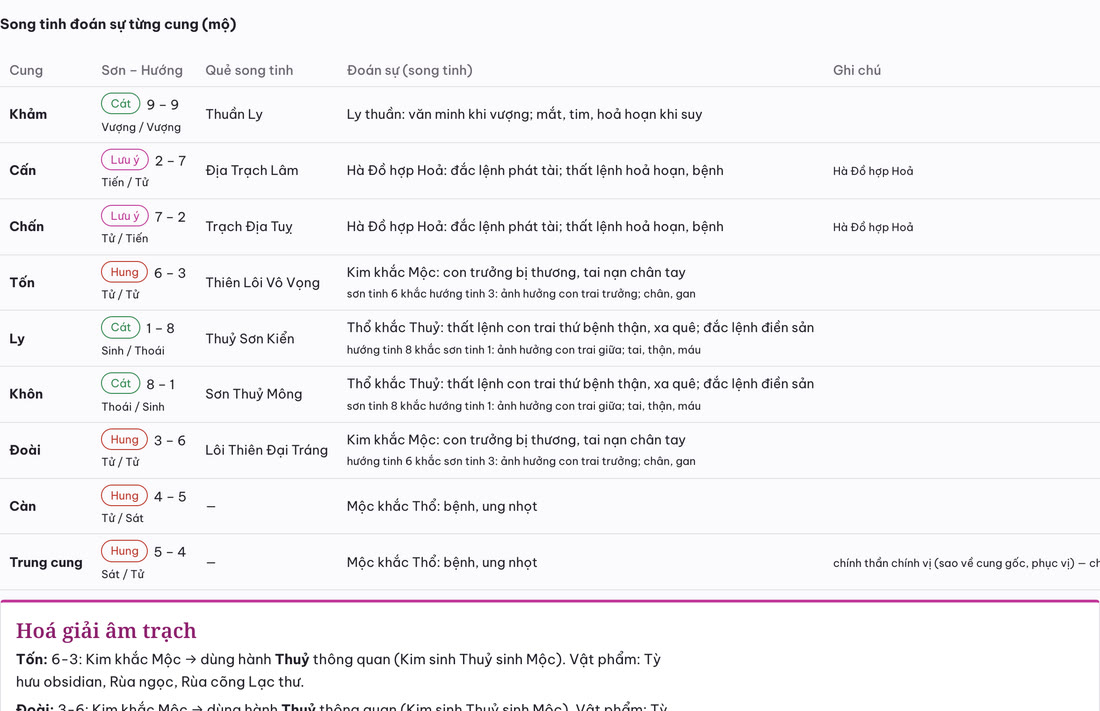The image size is (1100, 711).
Task: Click the 'Sát / Tử' status text
Action: point(122,574)
